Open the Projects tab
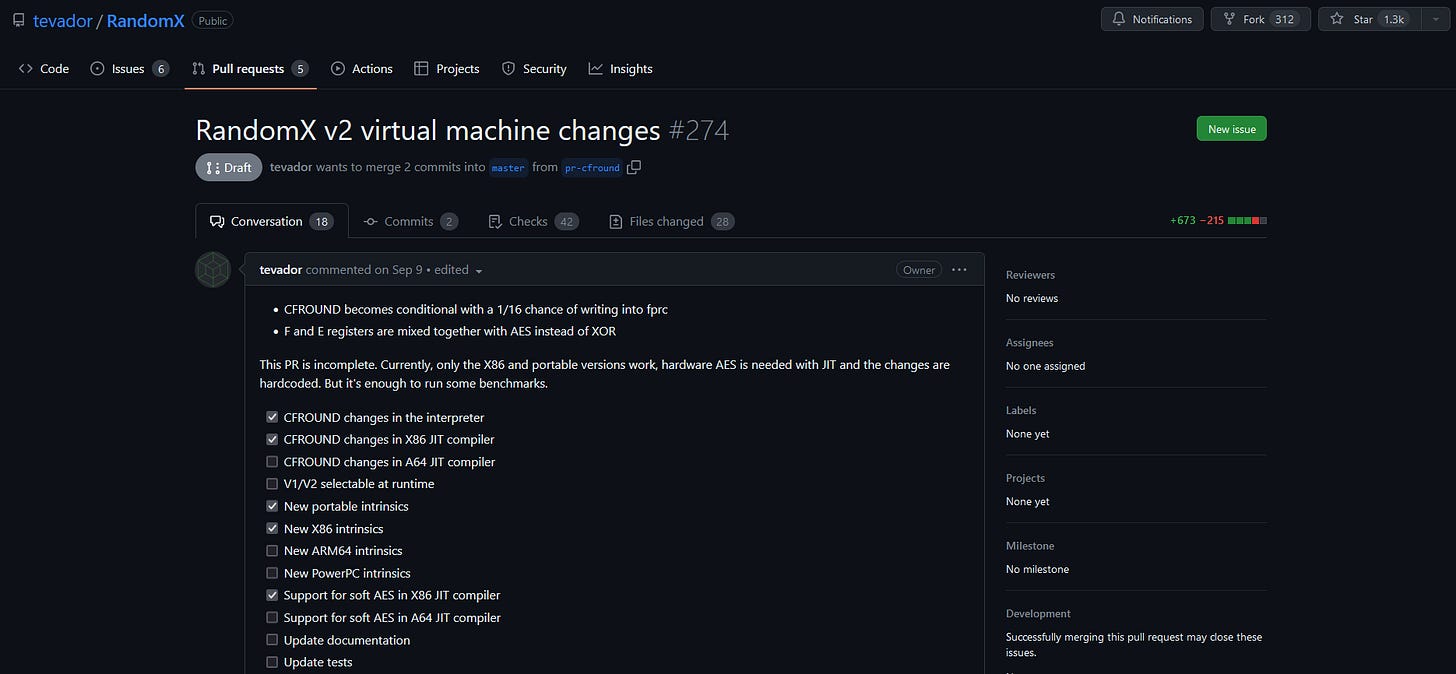This screenshot has width=1456, height=674. coord(446,69)
